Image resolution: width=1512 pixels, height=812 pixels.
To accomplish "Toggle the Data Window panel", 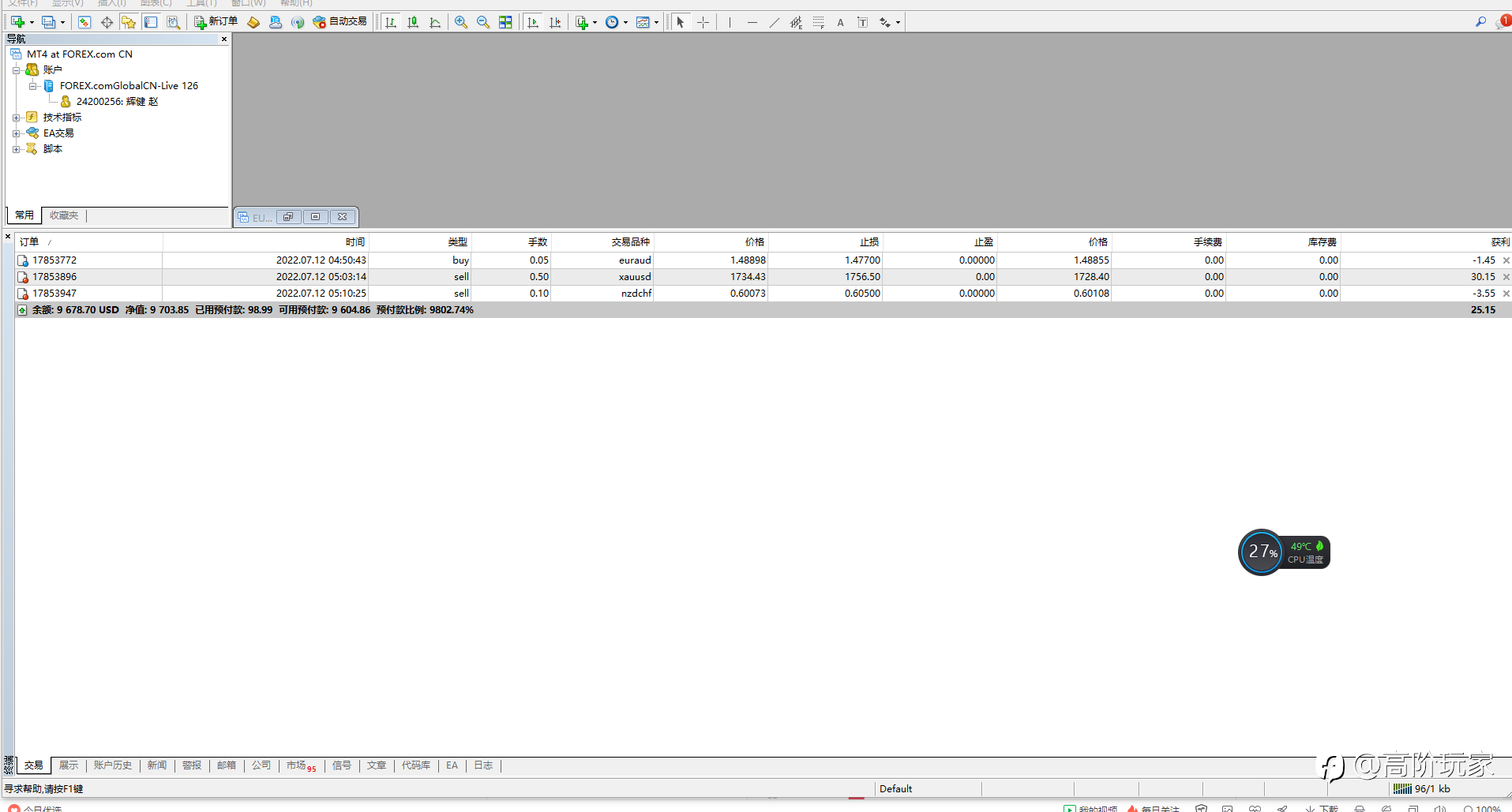I will point(107,22).
